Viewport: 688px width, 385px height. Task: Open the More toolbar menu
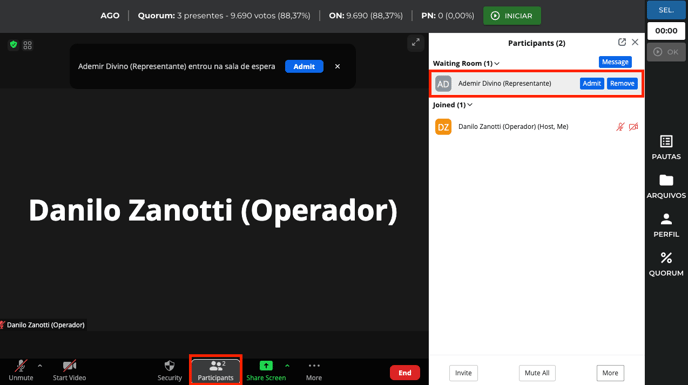[314, 371]
